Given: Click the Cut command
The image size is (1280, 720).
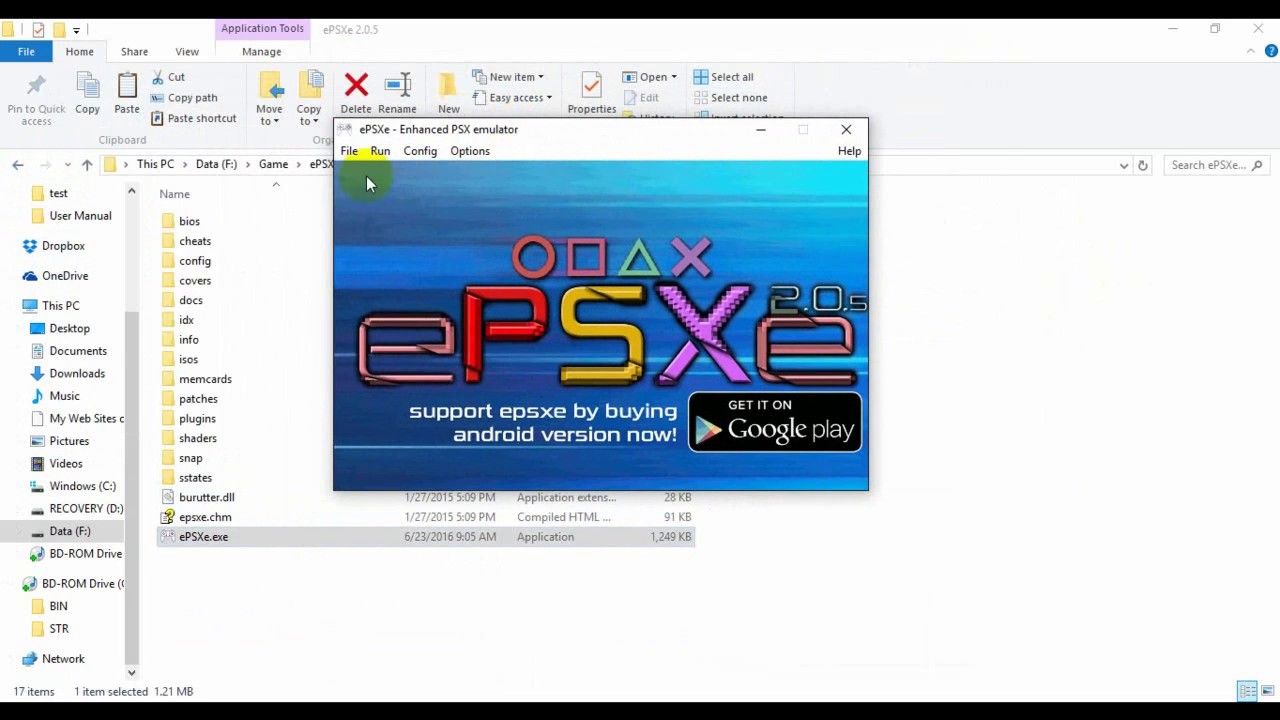Looking at the screenshot, I should coord(168,77).
